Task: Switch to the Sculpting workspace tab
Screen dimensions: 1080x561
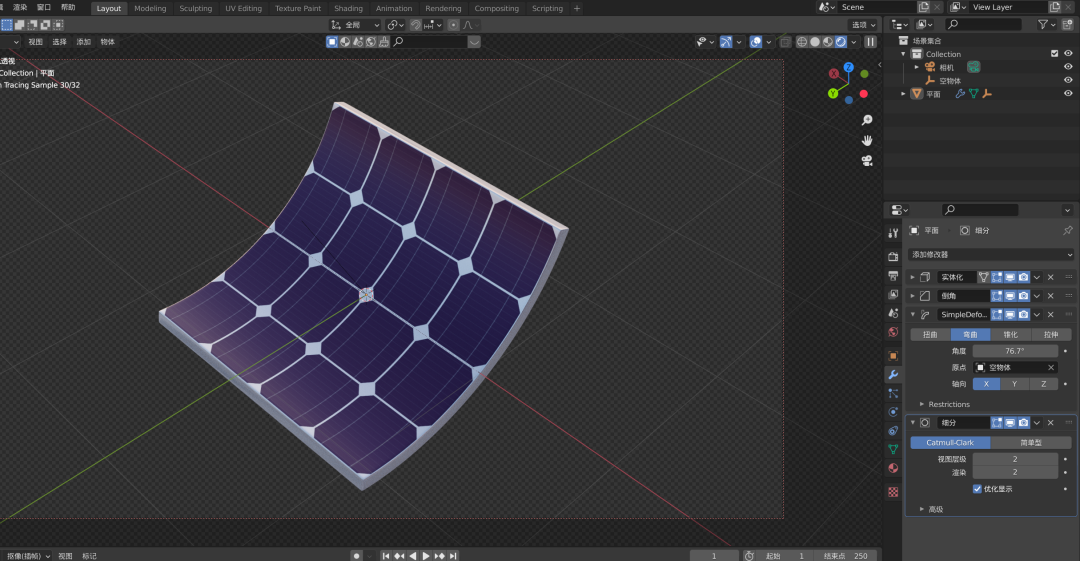Action: point(196,8)
